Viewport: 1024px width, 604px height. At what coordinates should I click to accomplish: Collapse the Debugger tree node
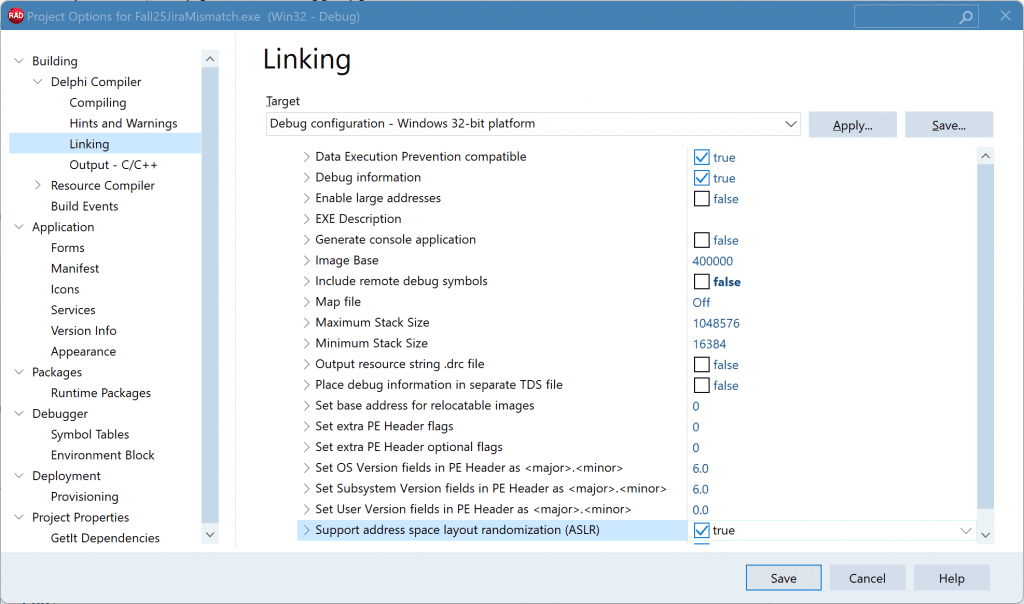19,413
